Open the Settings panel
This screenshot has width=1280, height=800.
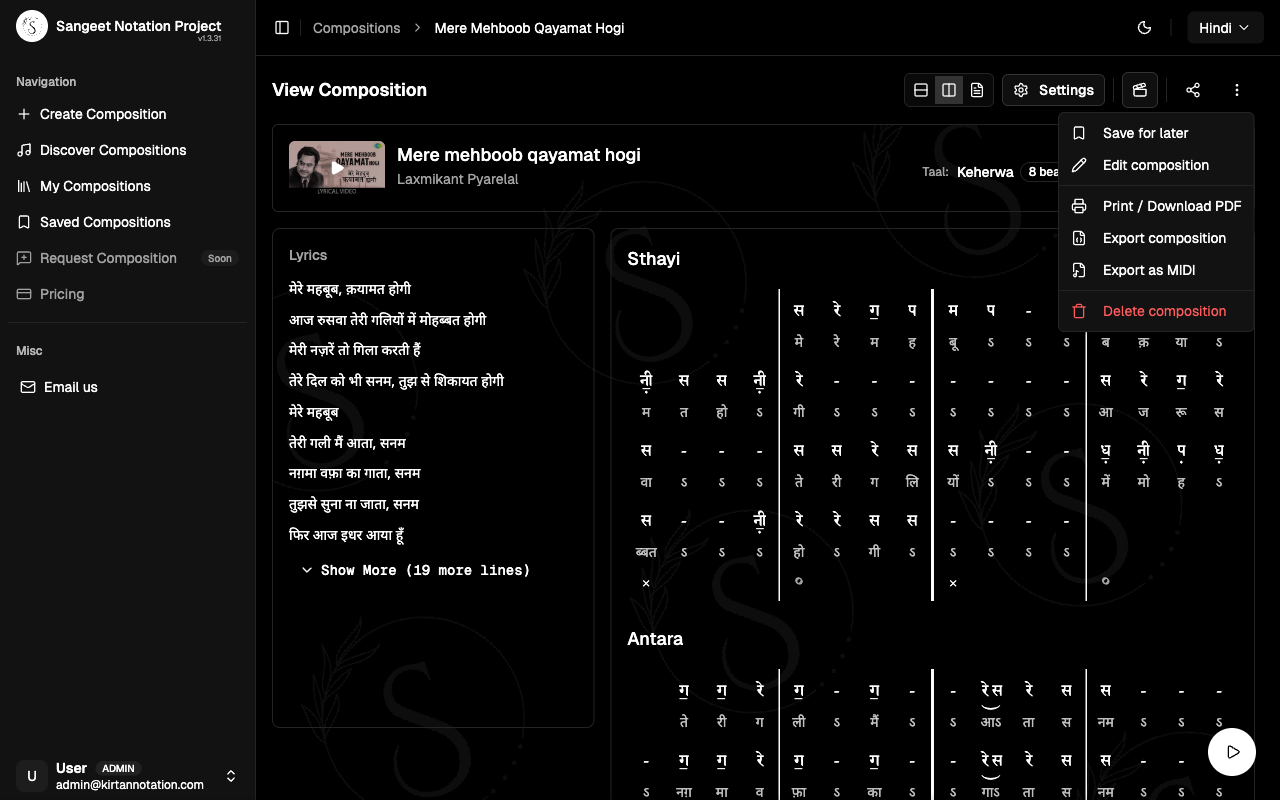[x=1053, y=90]
